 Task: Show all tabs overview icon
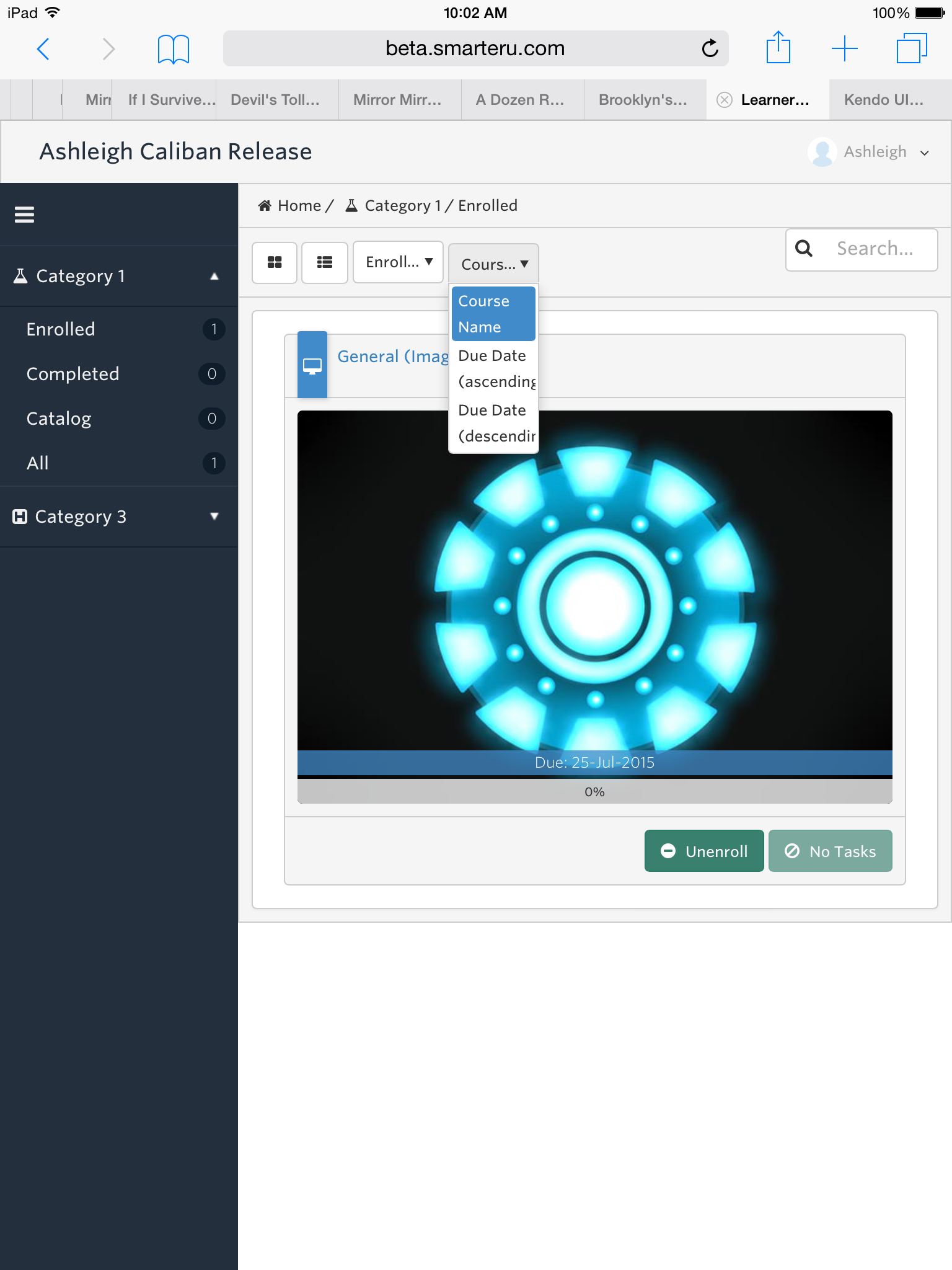(912, 48)
